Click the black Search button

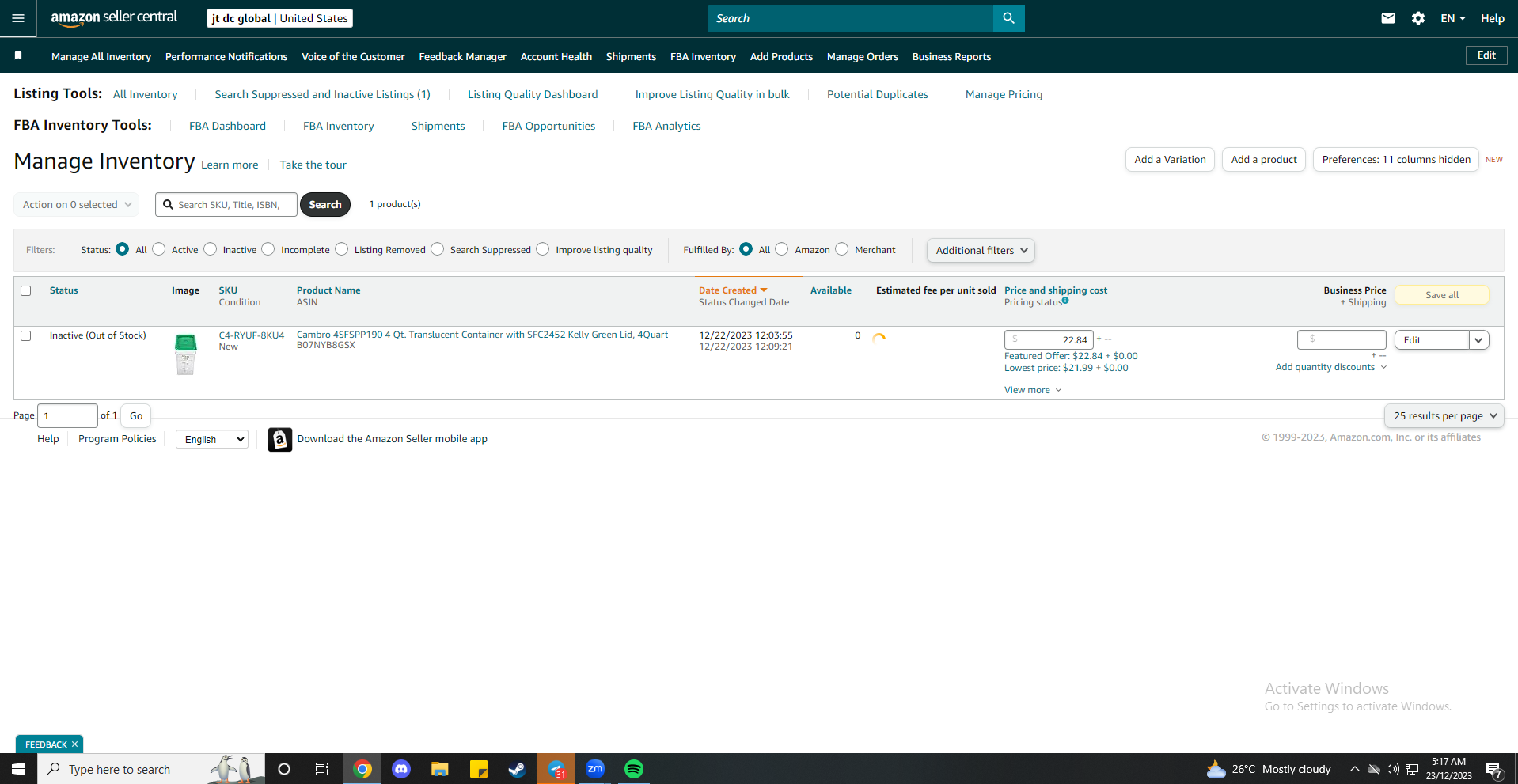325,204
